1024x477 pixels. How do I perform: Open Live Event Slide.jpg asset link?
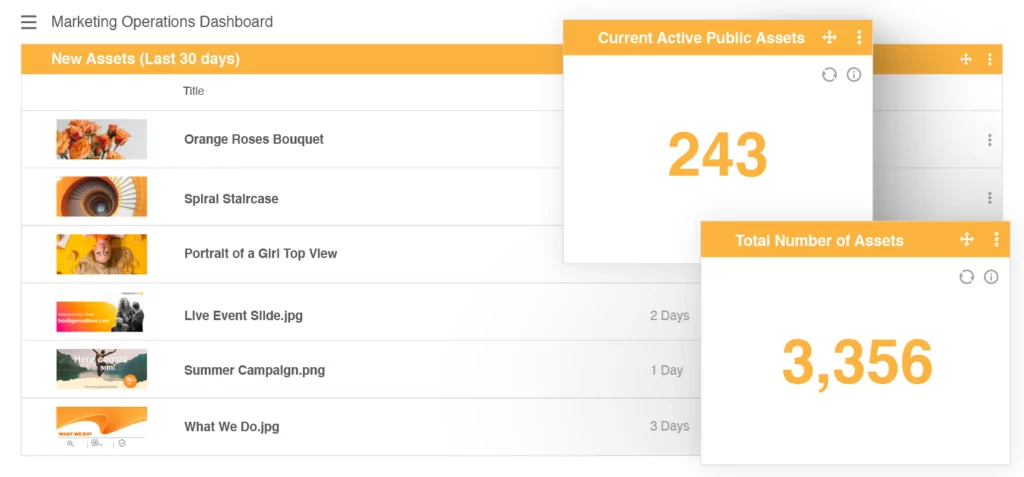tap(243, 316)
